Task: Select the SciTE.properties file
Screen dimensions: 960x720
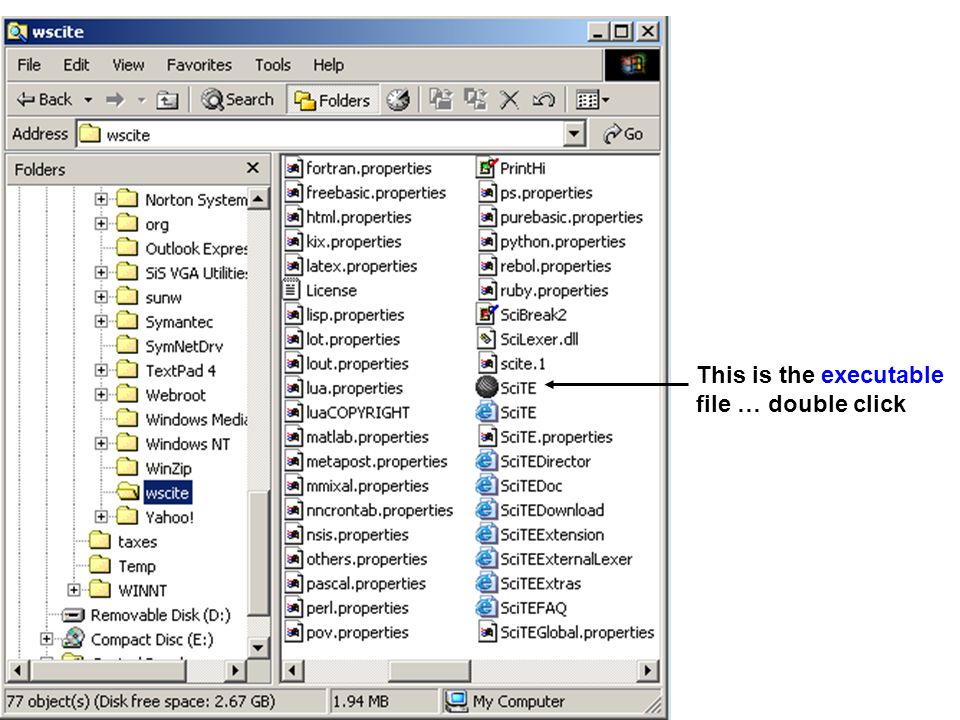Action: pos(546,437)
